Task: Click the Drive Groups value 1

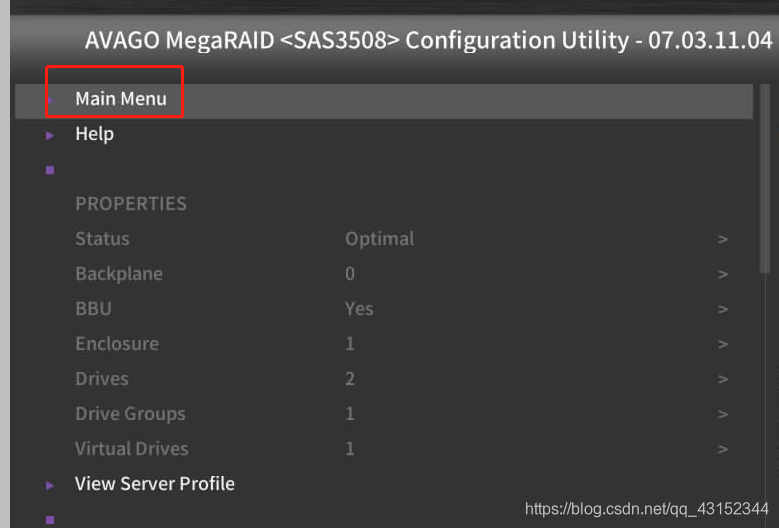Action: 350,414
